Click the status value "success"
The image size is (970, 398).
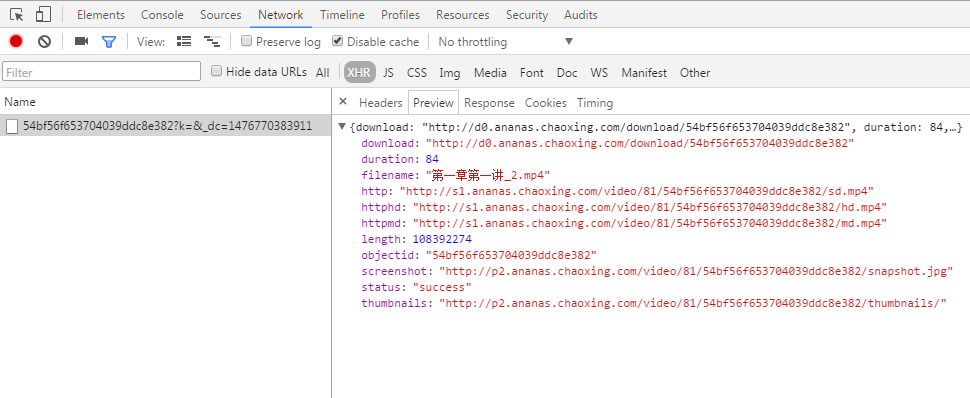click(x=442, y=288)
